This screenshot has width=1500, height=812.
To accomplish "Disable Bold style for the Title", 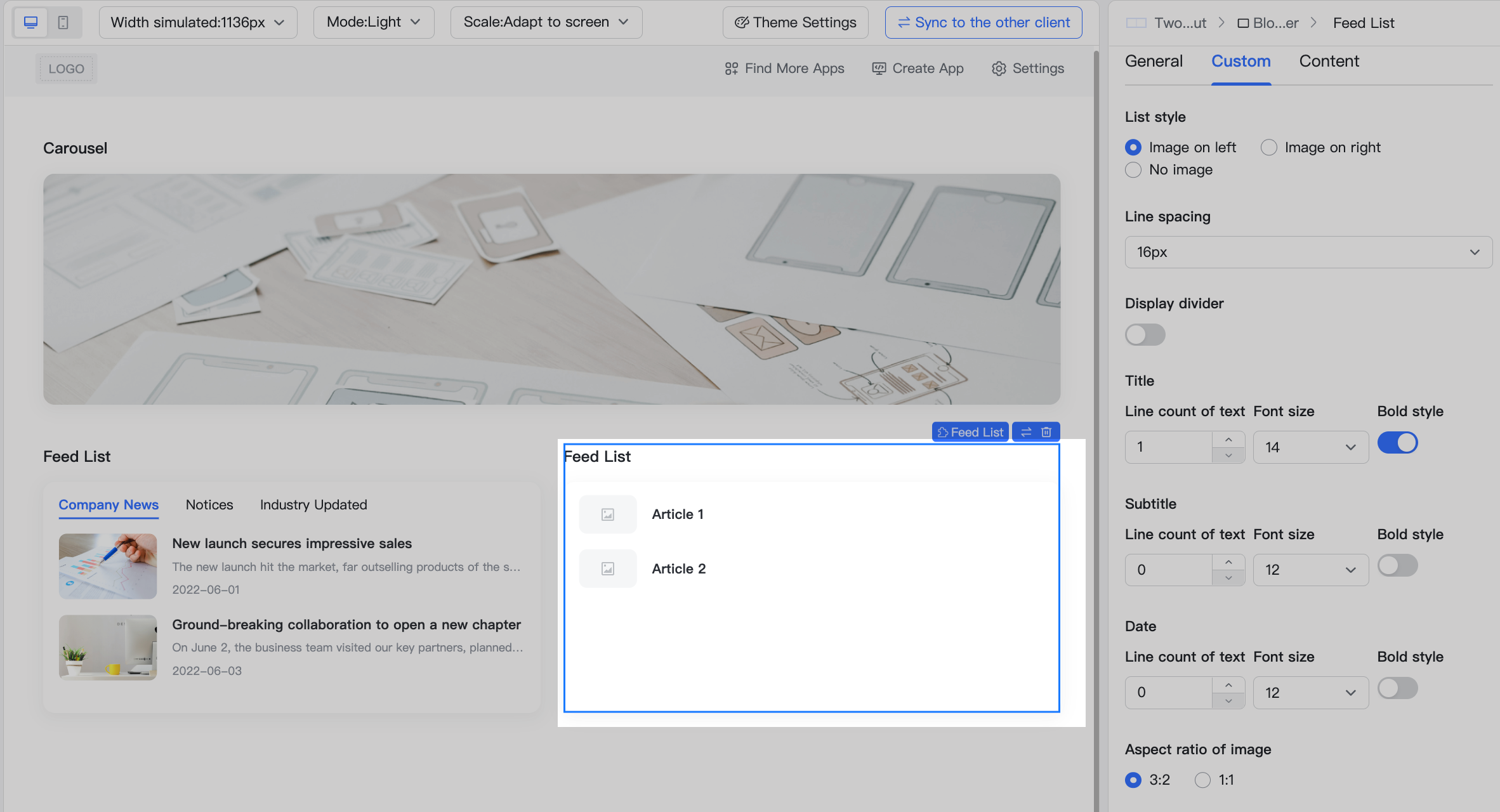I will coord(1397,442).
